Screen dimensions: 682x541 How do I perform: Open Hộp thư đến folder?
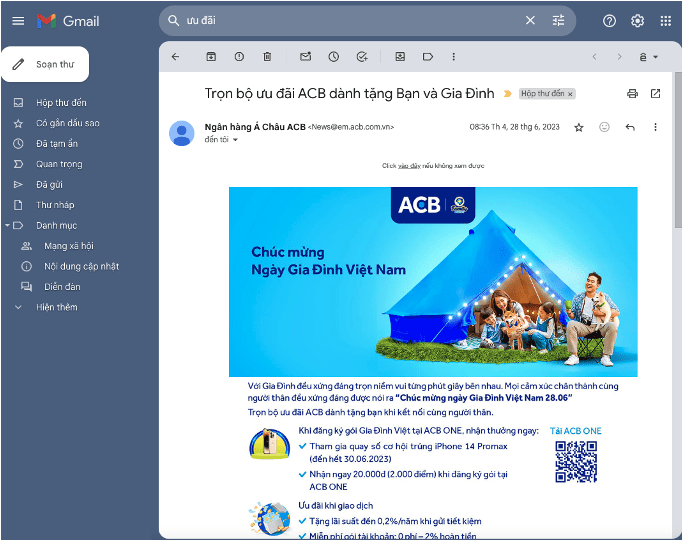click(x=61, y=103)
